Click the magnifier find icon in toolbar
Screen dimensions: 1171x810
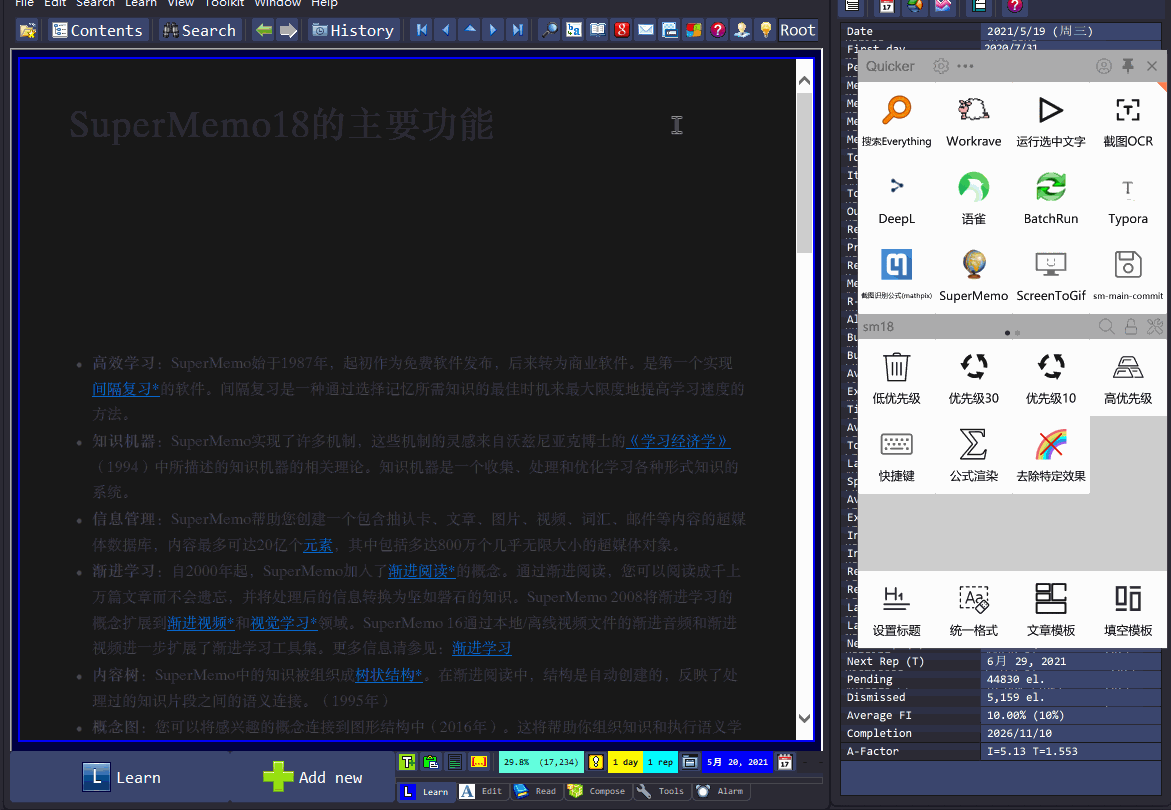click(x=550, y=31)
